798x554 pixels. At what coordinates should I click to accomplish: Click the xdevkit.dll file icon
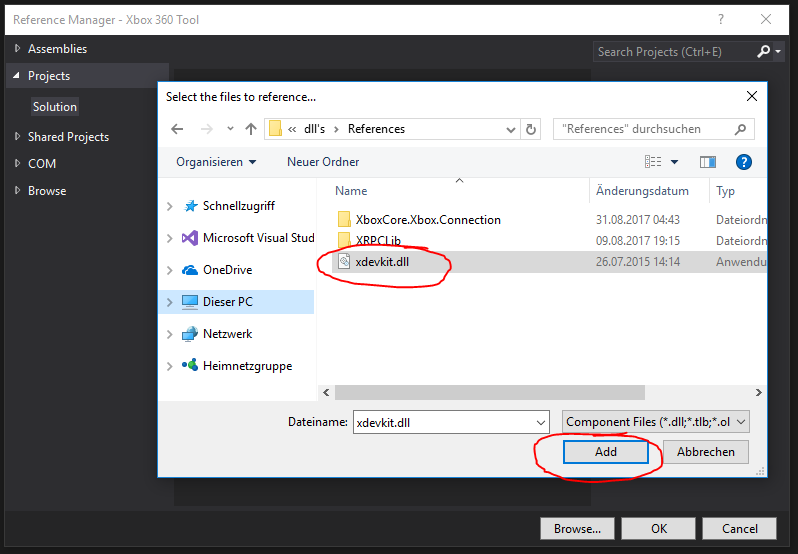pyautogui.click(x=344, y=261)
